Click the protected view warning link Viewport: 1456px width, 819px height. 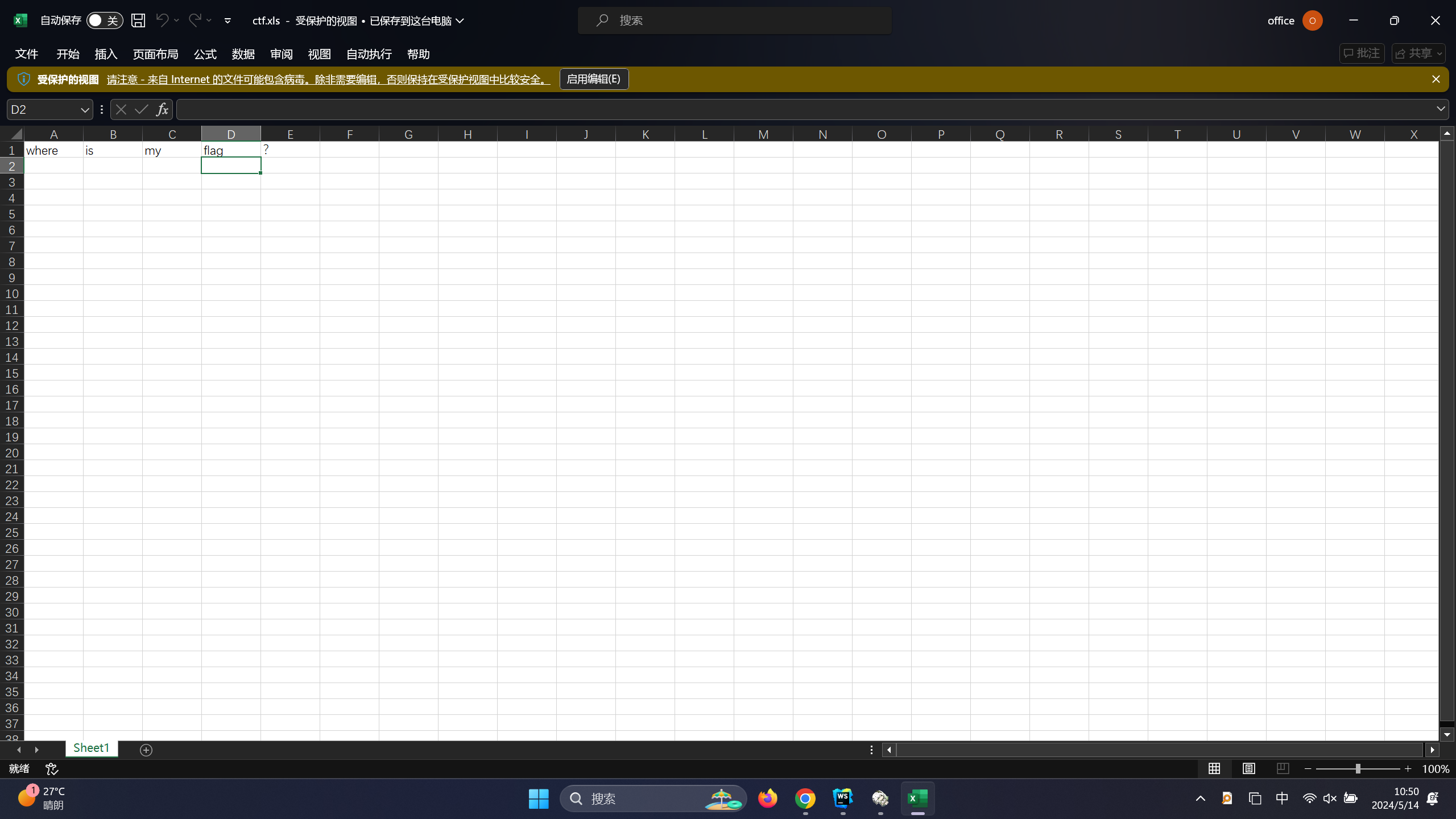328,80
